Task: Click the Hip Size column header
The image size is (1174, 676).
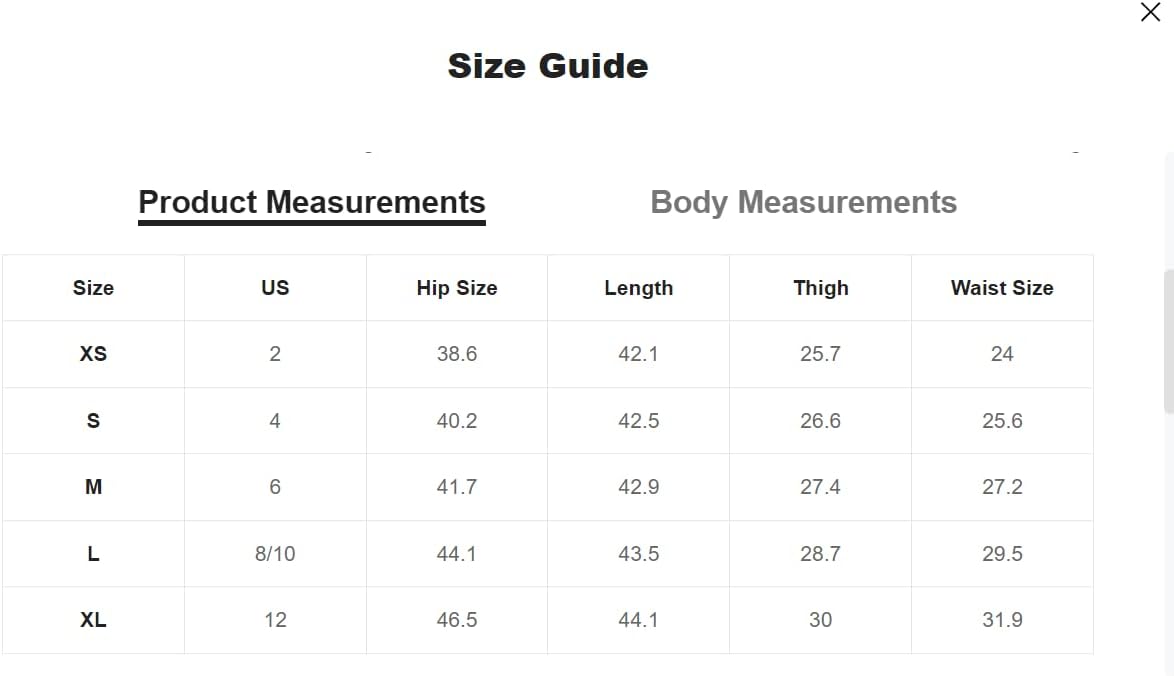Action: click(x=457, y=288)
